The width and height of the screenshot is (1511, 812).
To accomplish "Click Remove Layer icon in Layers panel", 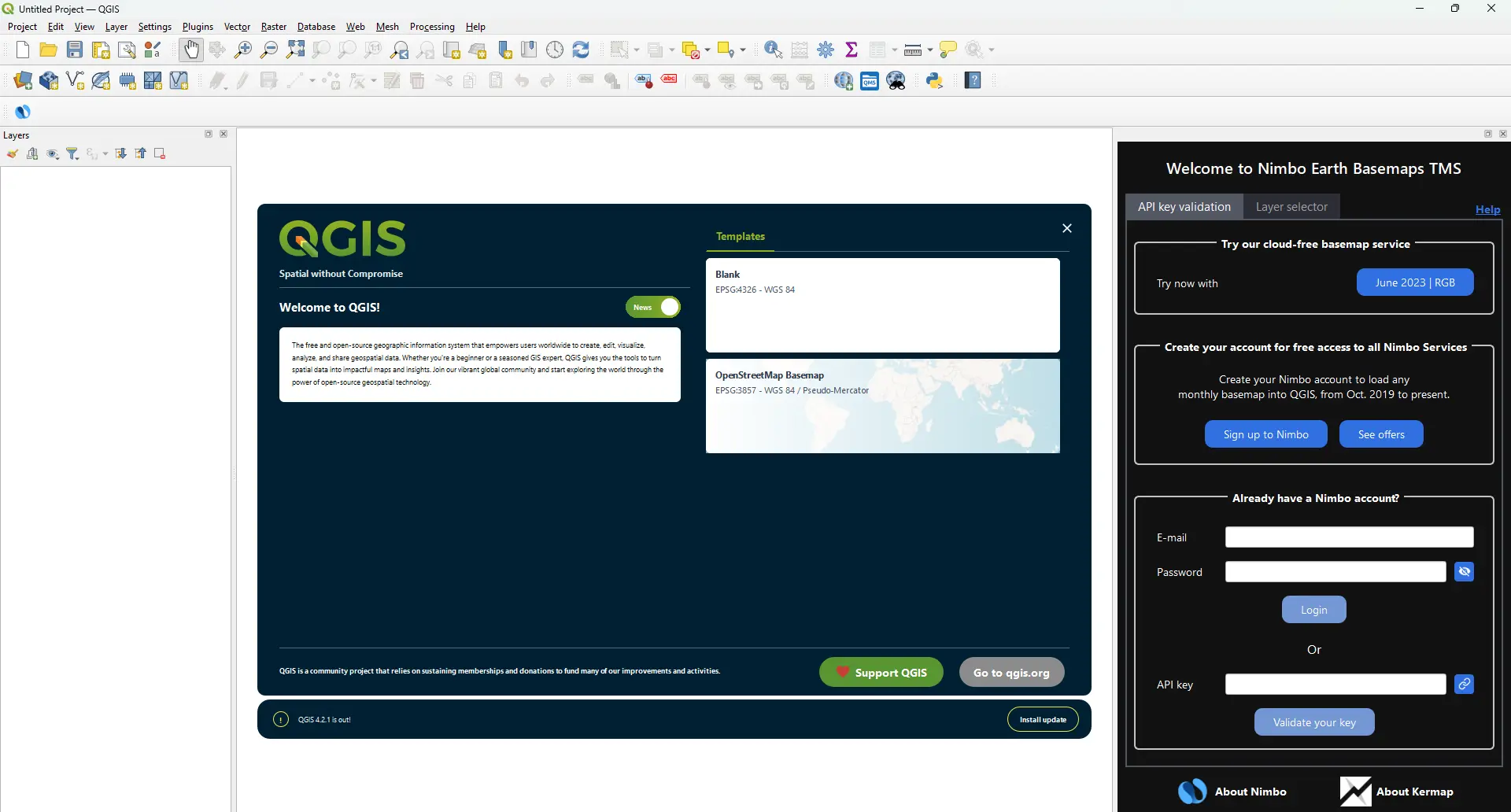I will 160,153.
